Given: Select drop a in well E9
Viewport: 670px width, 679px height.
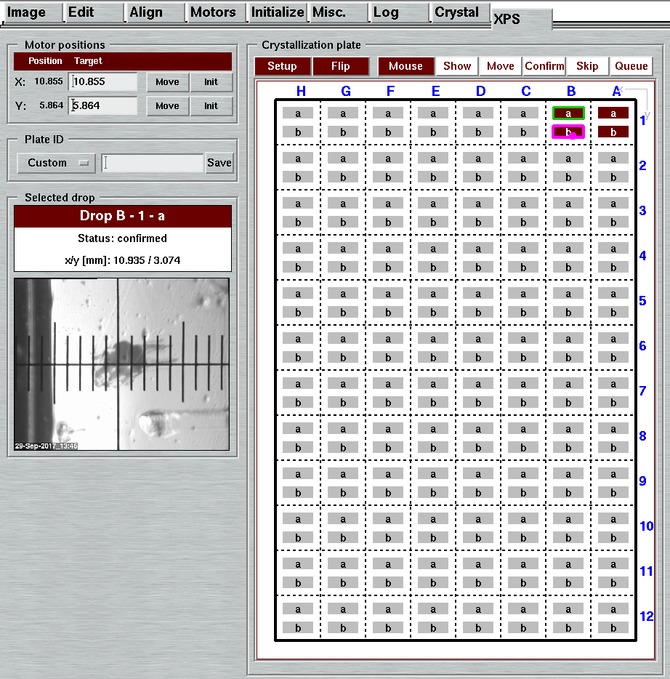Looking at the screenshot, I should tap(433, 474).
